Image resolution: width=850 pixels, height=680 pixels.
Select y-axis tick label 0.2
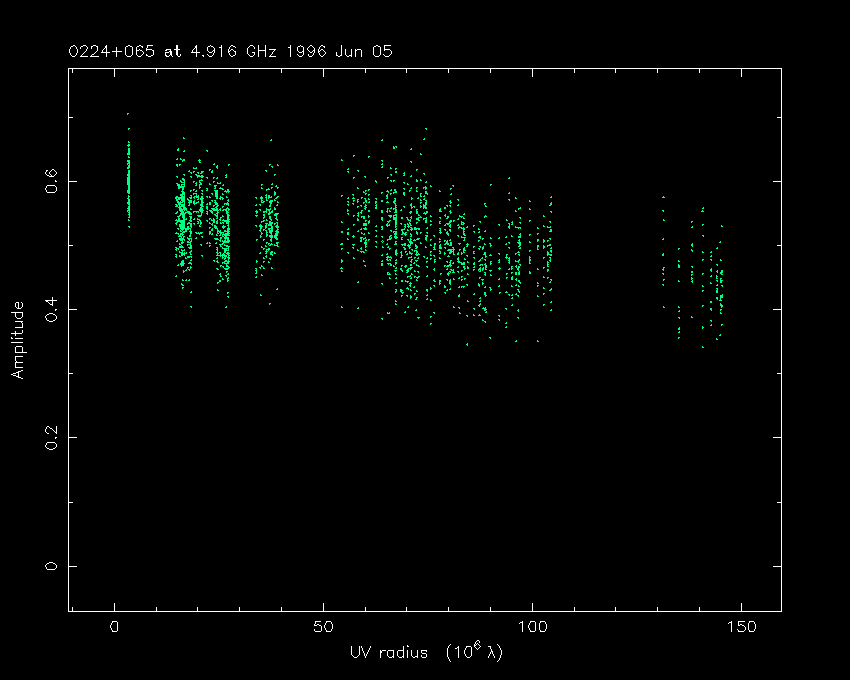click(x=50, y=437)
